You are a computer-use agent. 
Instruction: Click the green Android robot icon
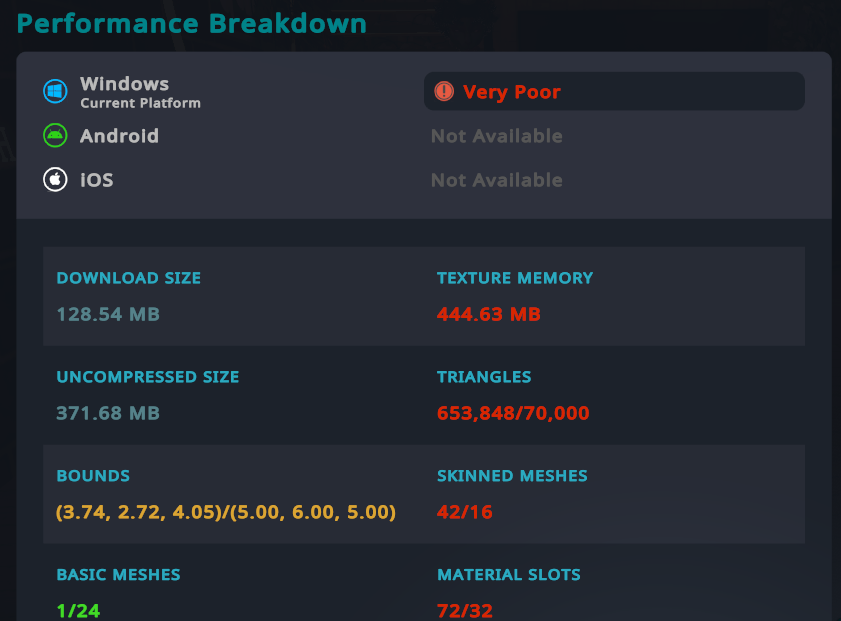tap(55, 135)
